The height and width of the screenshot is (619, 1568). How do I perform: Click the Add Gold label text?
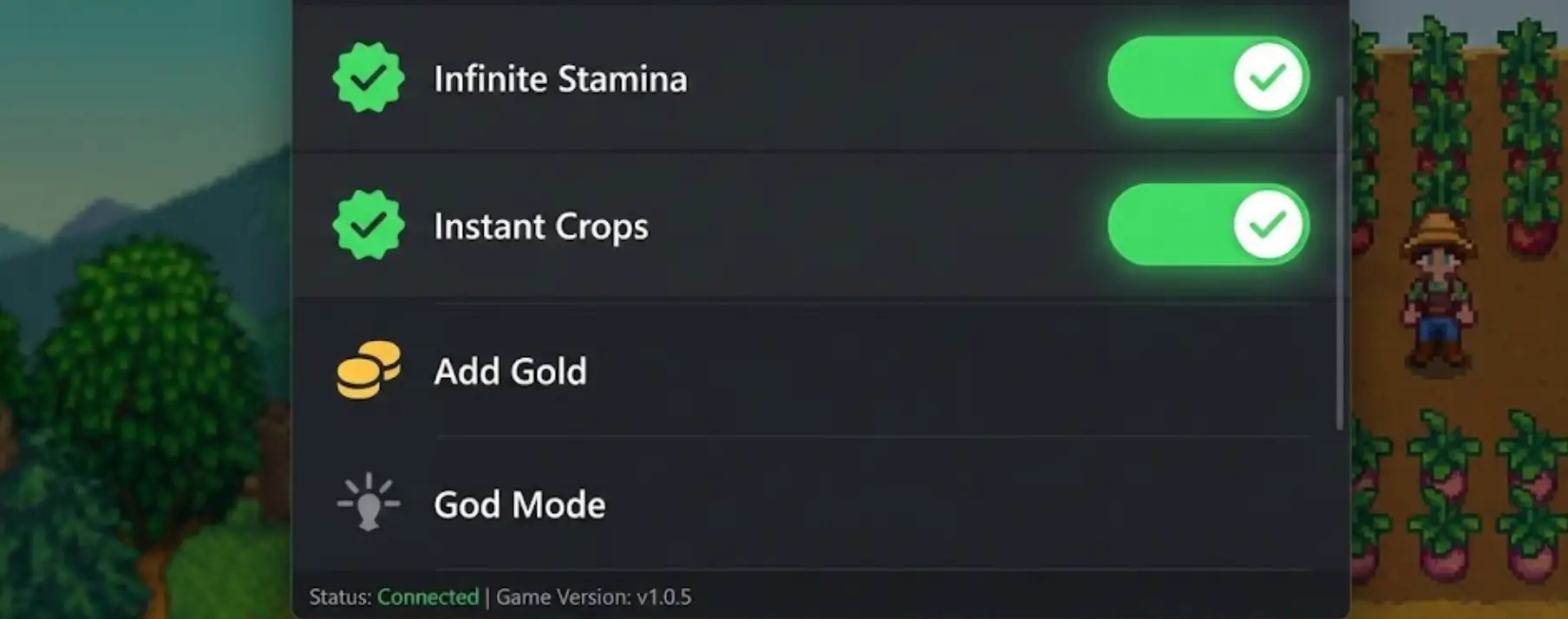coord(511,371)
